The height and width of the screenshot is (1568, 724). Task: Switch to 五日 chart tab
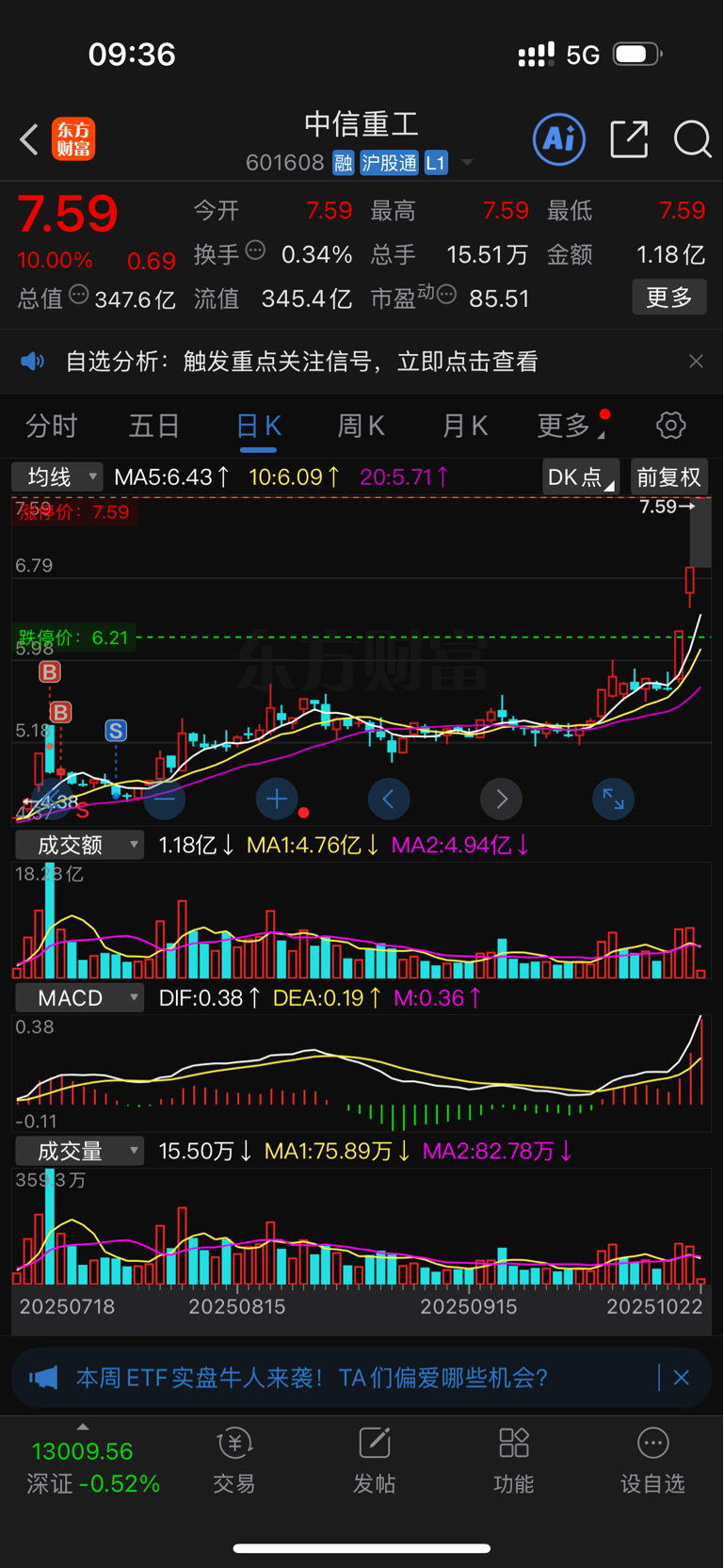pos(153,427)
